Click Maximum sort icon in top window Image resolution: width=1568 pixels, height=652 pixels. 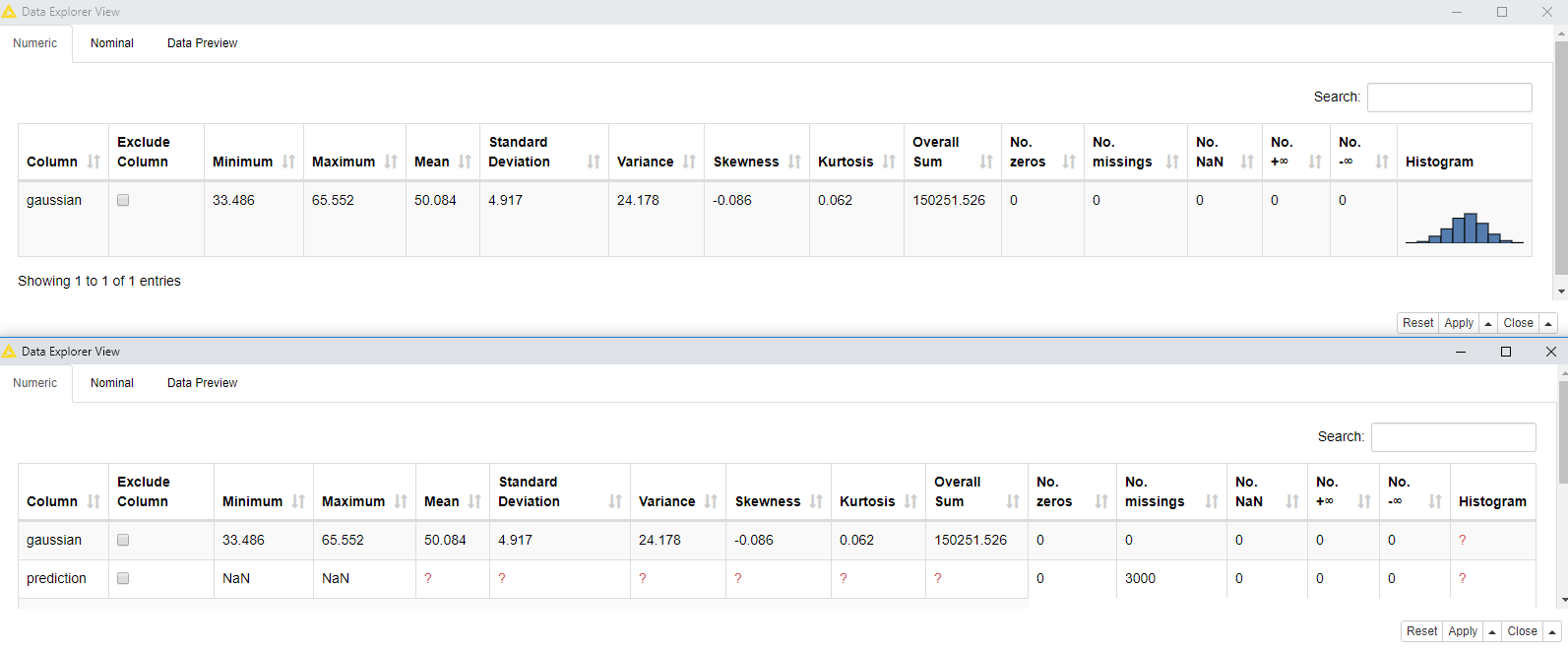coord(391,162)
